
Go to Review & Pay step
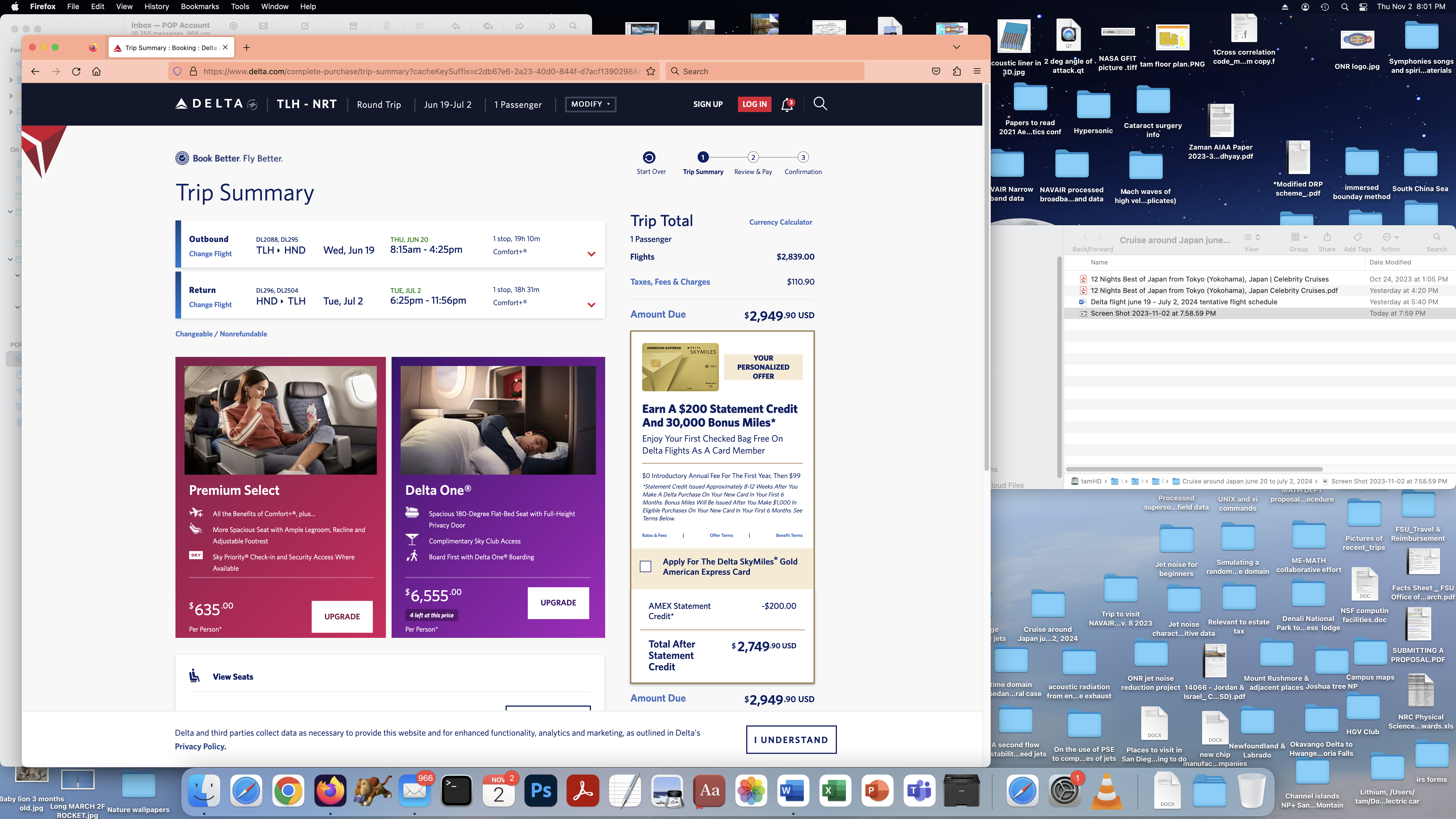point(753,163)
